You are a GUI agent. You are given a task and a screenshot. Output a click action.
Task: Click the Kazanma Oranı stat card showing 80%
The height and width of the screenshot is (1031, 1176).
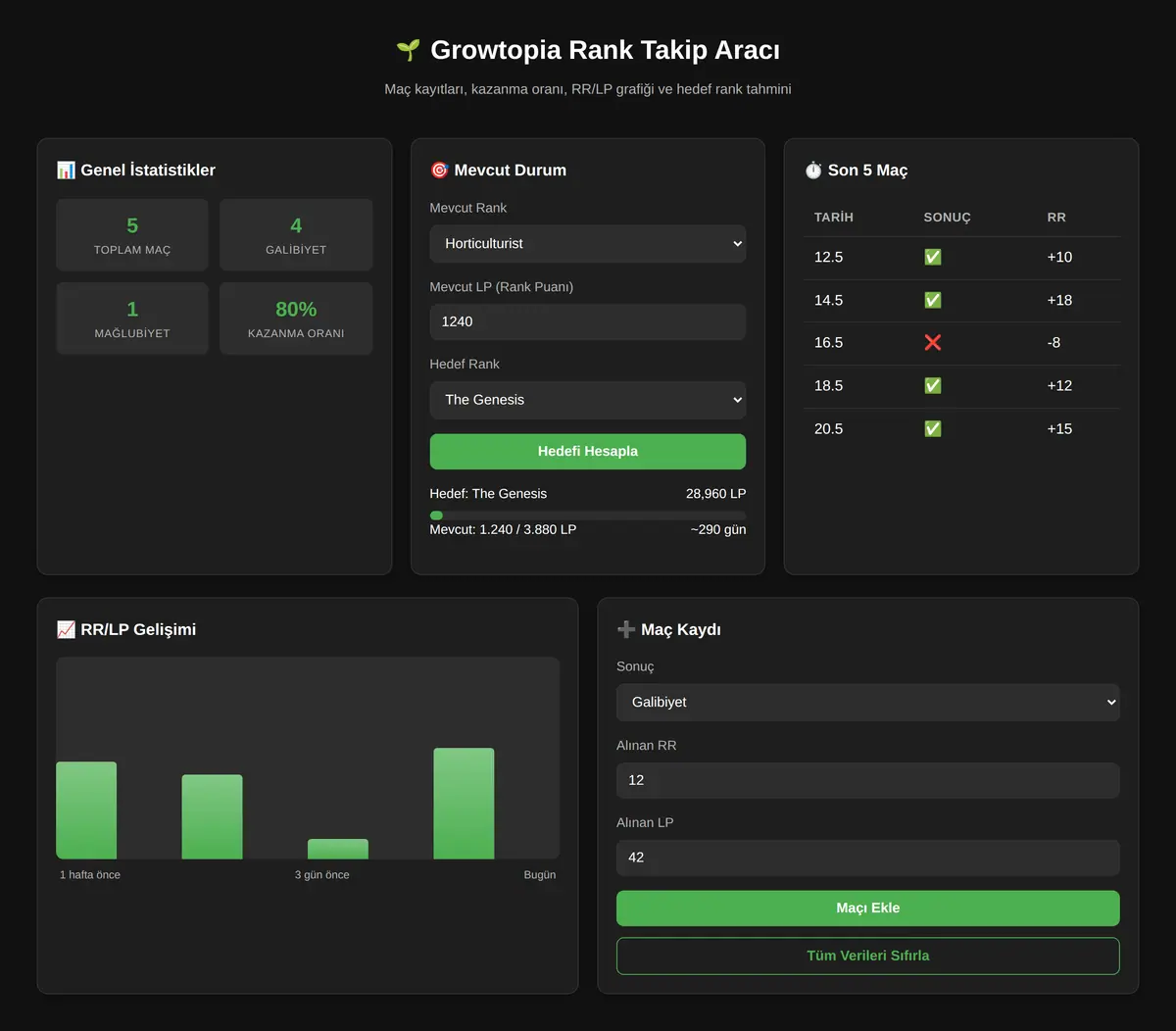[296, 319]
